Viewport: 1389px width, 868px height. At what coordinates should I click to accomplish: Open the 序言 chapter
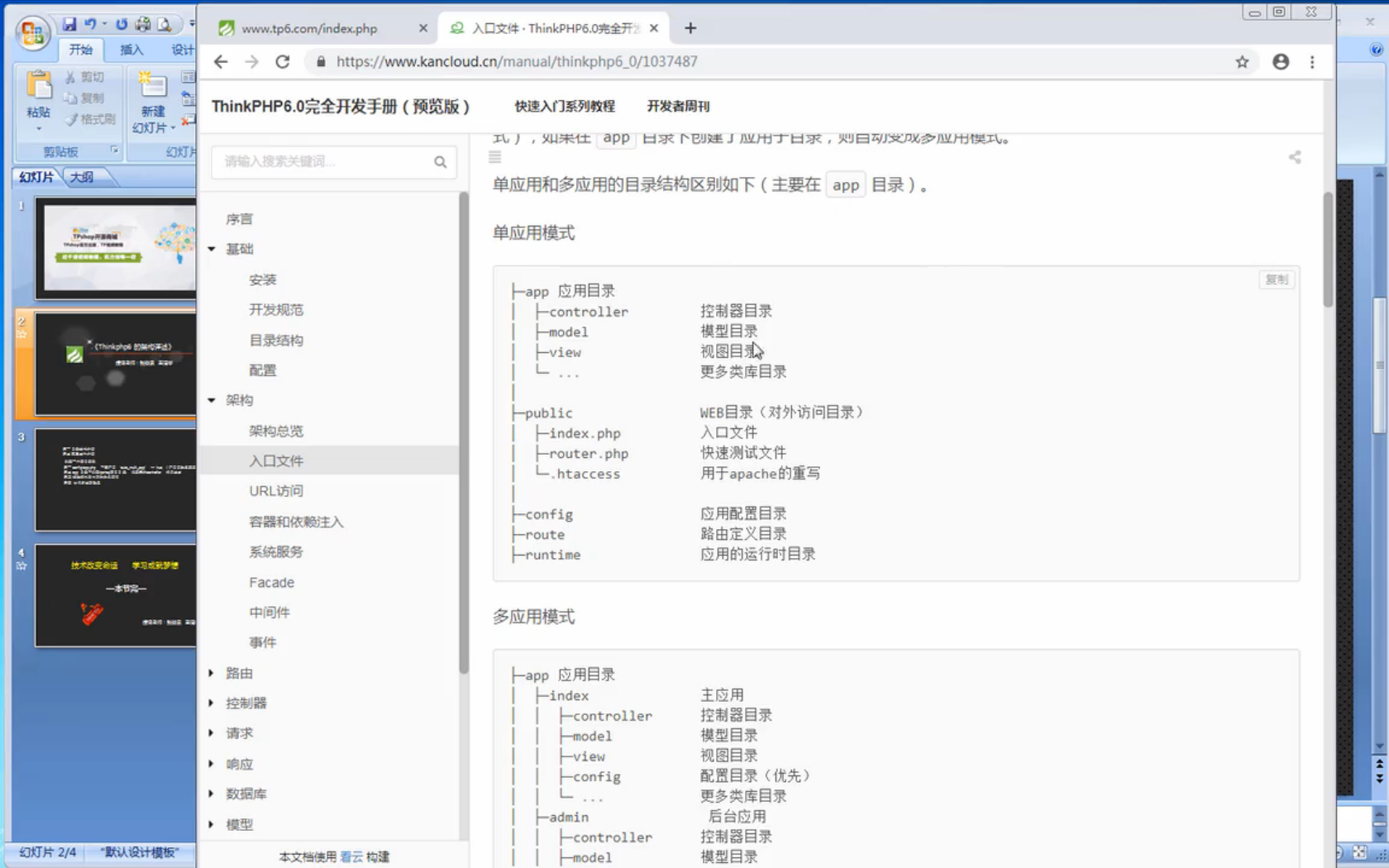(240, 219)
